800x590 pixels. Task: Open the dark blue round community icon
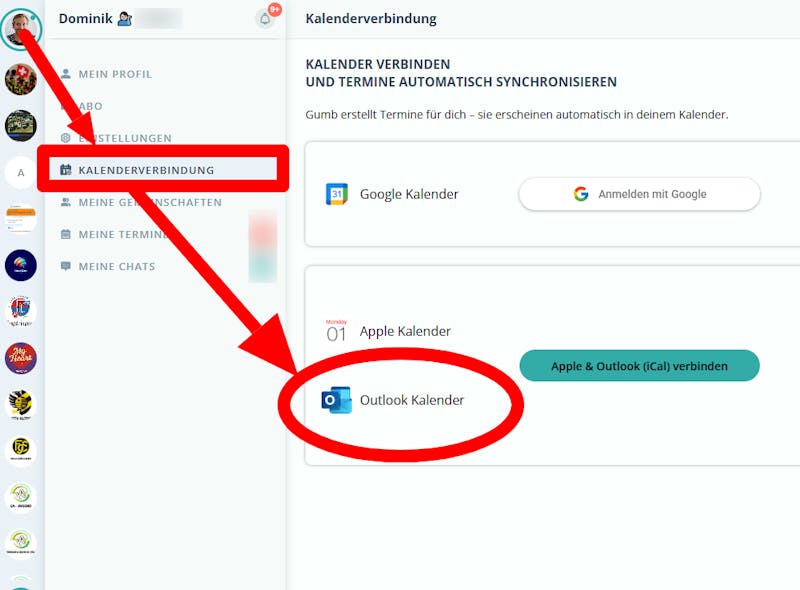click(21, 265)
